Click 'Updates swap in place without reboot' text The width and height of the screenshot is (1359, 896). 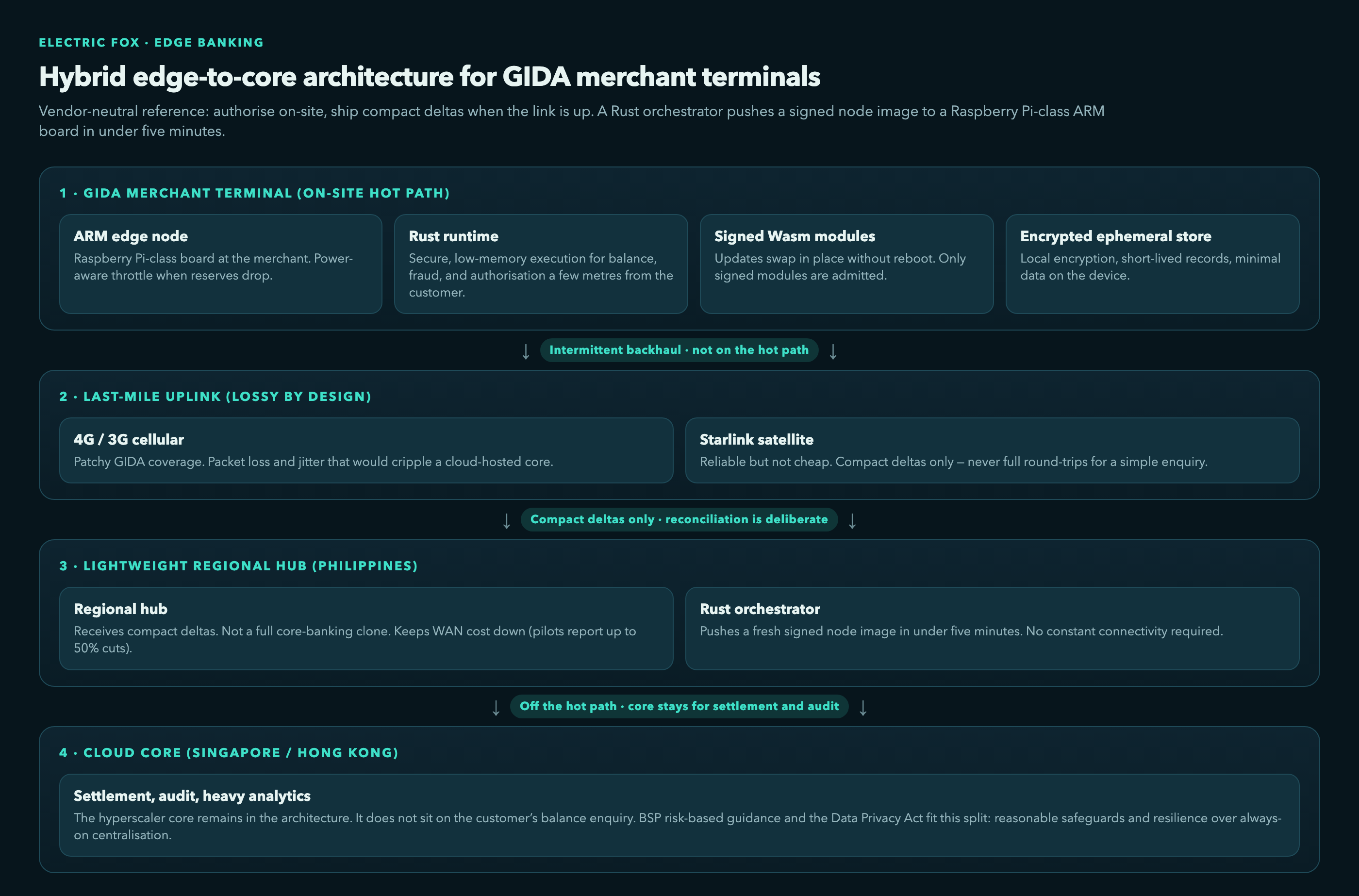tap(840, 267)
